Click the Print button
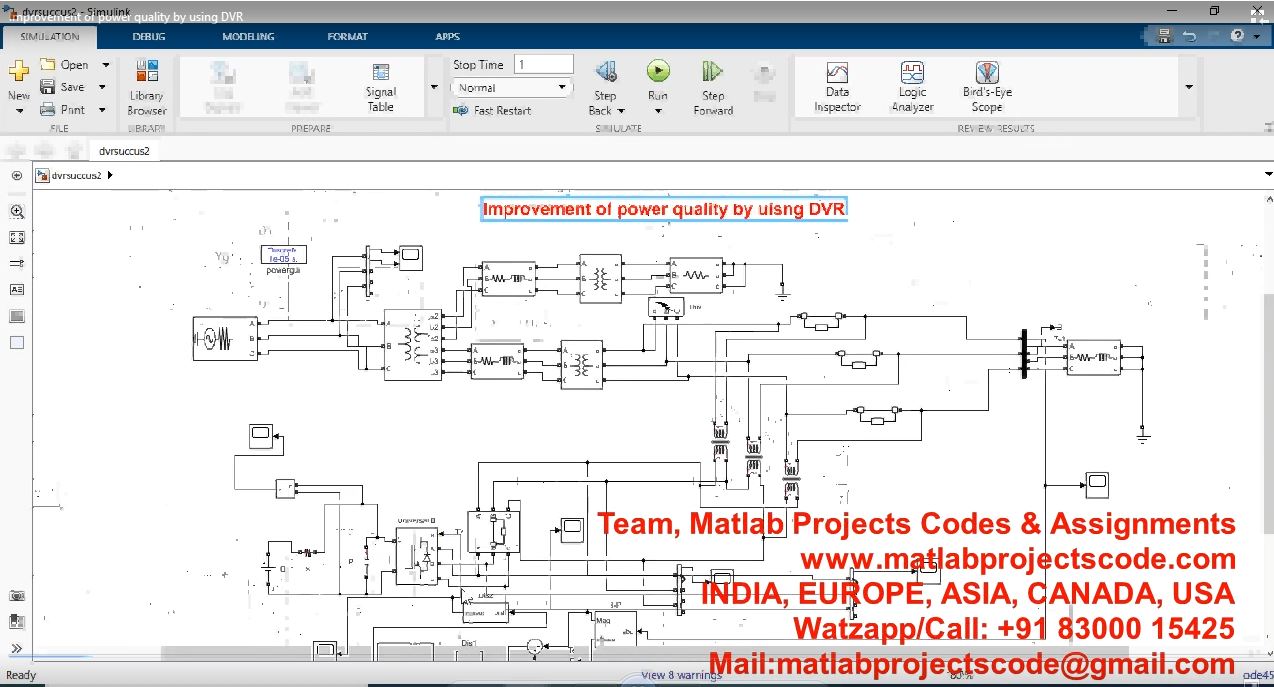 point(64,110)
